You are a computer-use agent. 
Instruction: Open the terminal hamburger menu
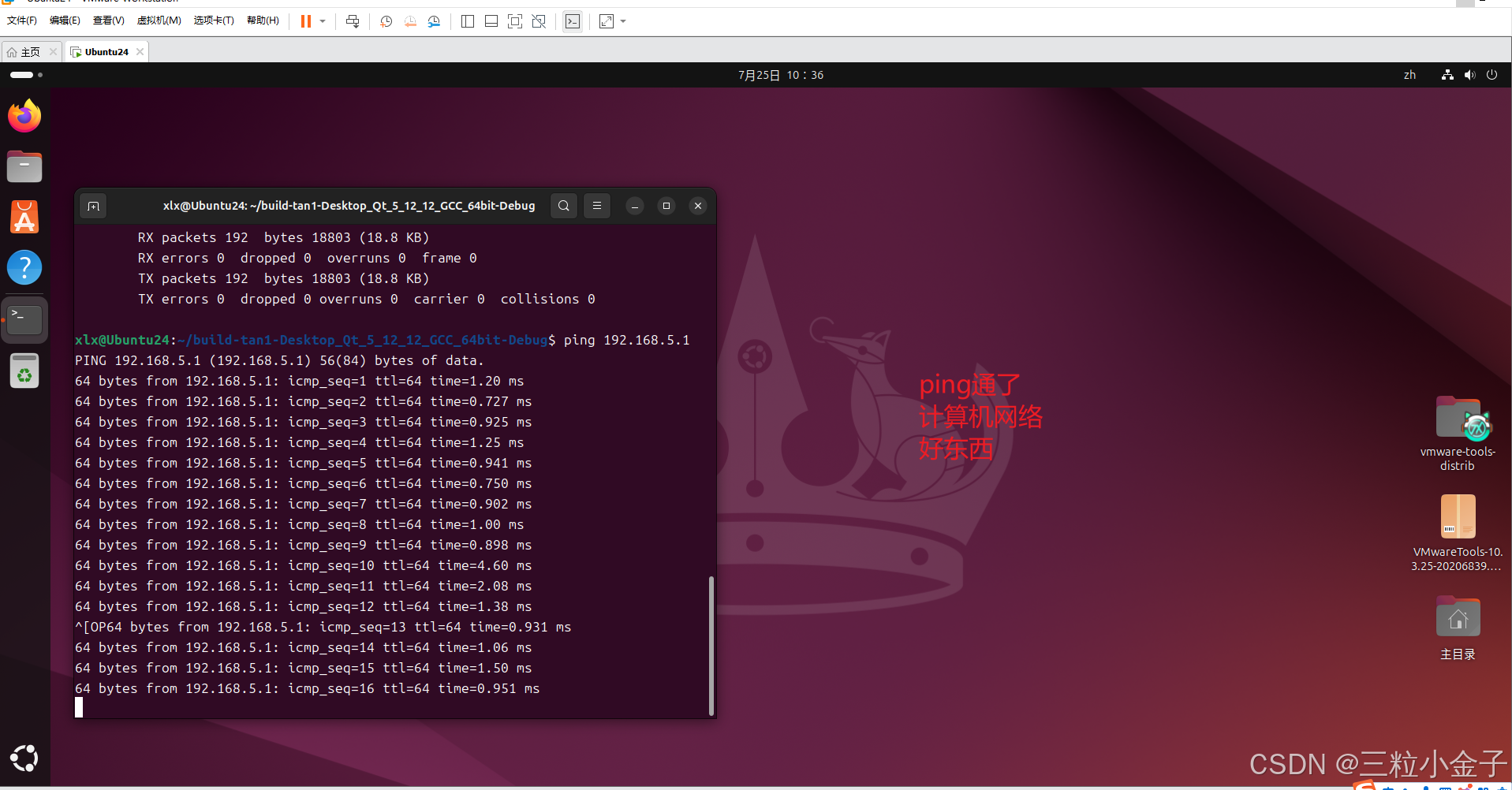(596, 206)
